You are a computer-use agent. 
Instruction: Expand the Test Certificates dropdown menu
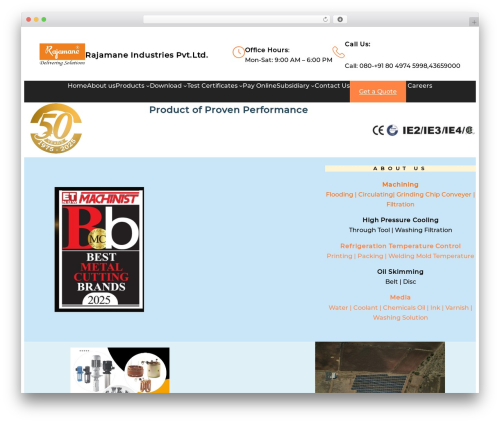click(x=214, y=86)
